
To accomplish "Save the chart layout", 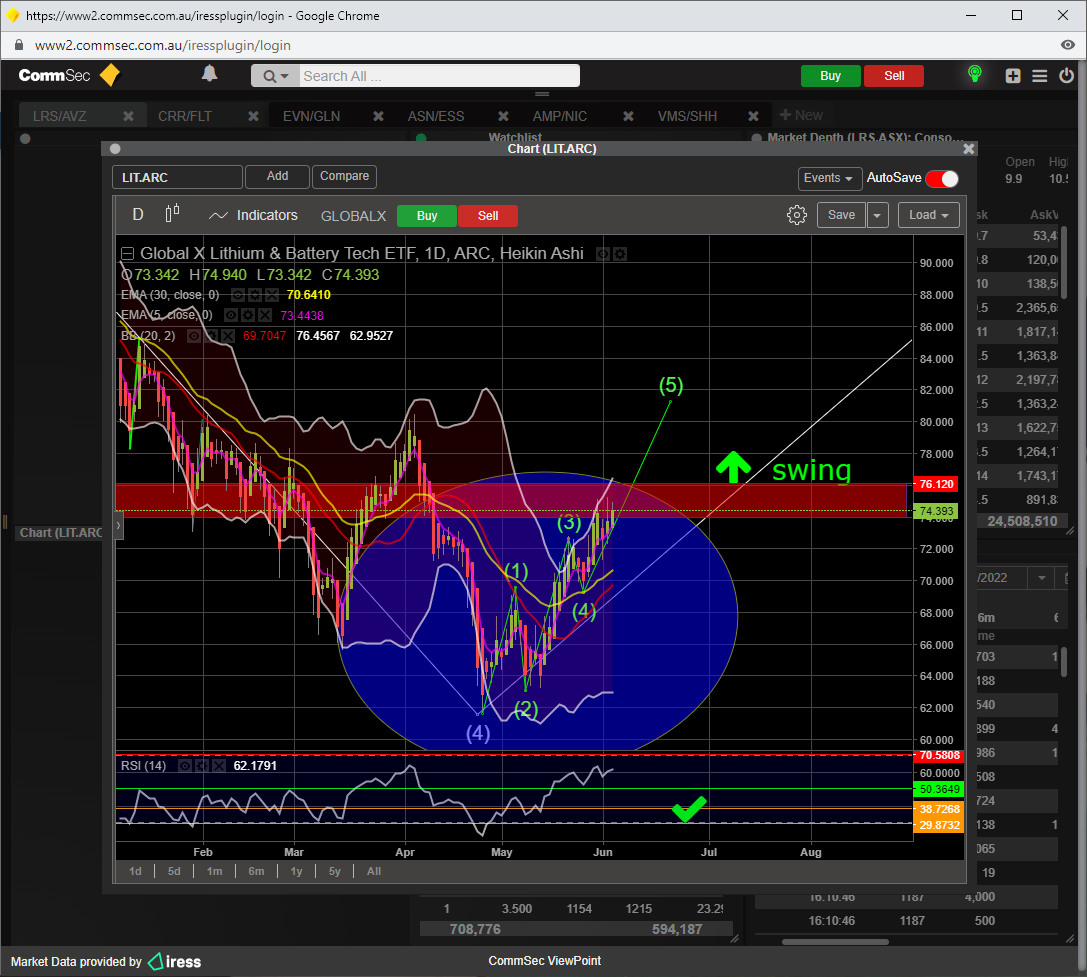I will click(x=842, y=216).
